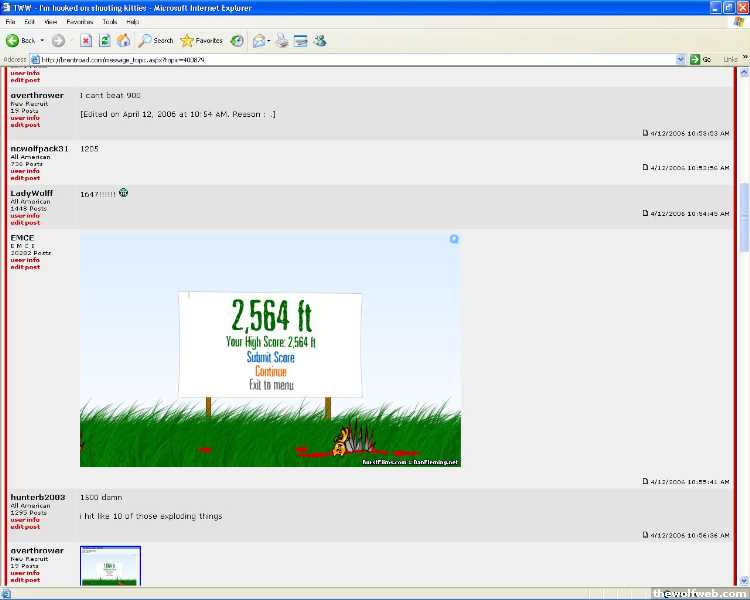Open overthrower's small screenshot thumbnail
Screen dimensions: 750x600
(x=110, y=565)
